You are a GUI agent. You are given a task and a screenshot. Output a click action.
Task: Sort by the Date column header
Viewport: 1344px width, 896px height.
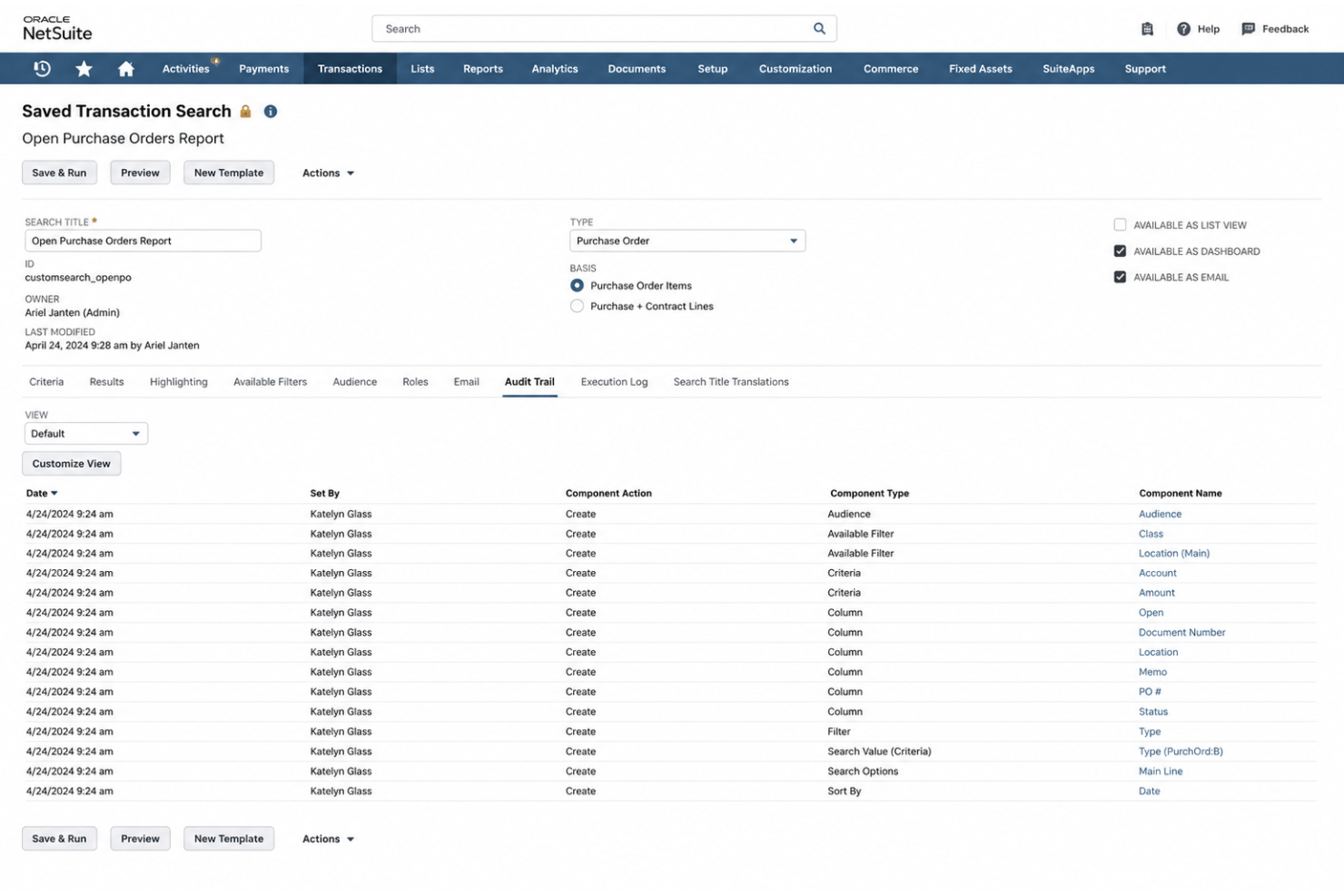coord(42,493)
